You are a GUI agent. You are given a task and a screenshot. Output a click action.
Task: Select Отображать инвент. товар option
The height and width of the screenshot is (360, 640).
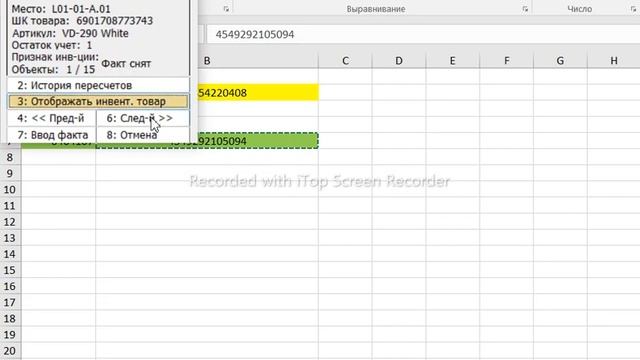click(x=98, y=102)
